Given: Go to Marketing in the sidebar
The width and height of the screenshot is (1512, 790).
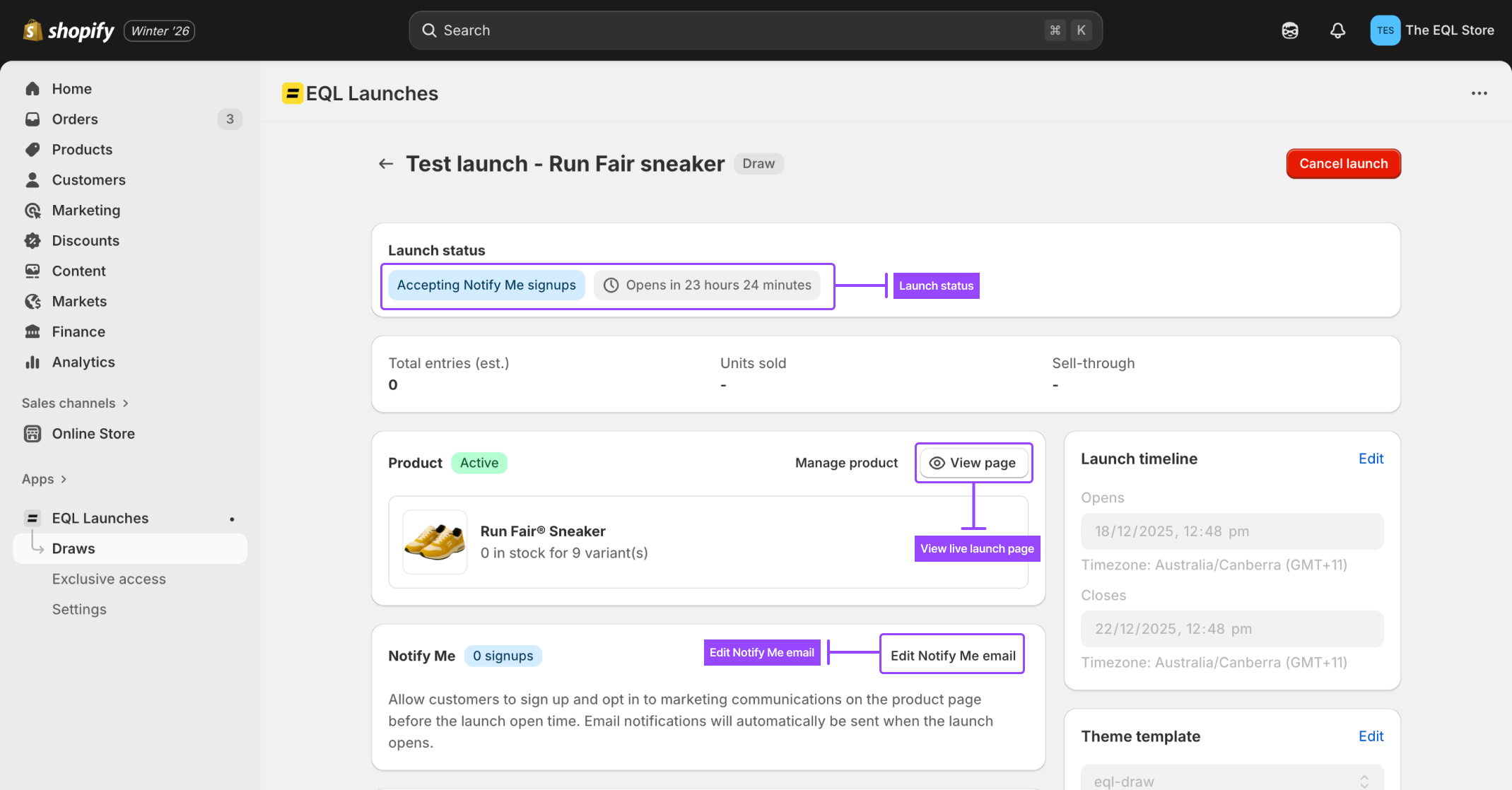Looking at the screenshot, I should (x=86, y=210).
